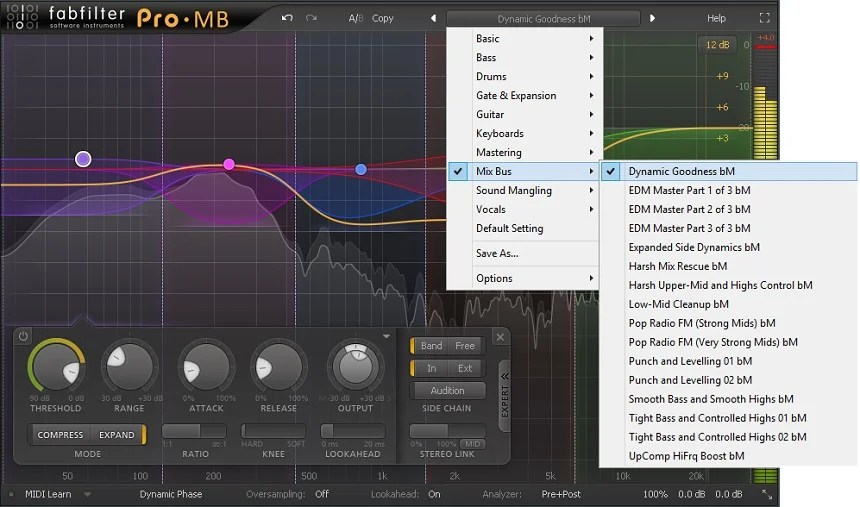This screenshot has width=860, height=507.
Task: Select Mix Bus category entry
Action: coord(525,171)
